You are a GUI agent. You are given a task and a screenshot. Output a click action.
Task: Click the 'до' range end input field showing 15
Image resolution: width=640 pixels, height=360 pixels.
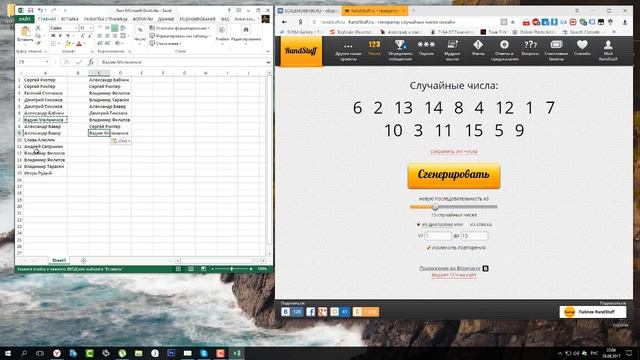(x=474, y=236)
